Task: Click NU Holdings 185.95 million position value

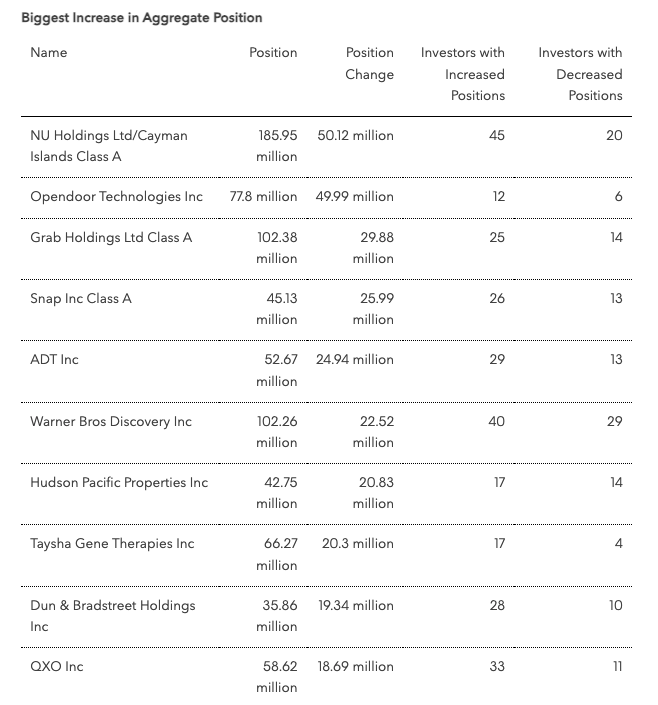Action: pyautogui.click(x=277, y=146)
